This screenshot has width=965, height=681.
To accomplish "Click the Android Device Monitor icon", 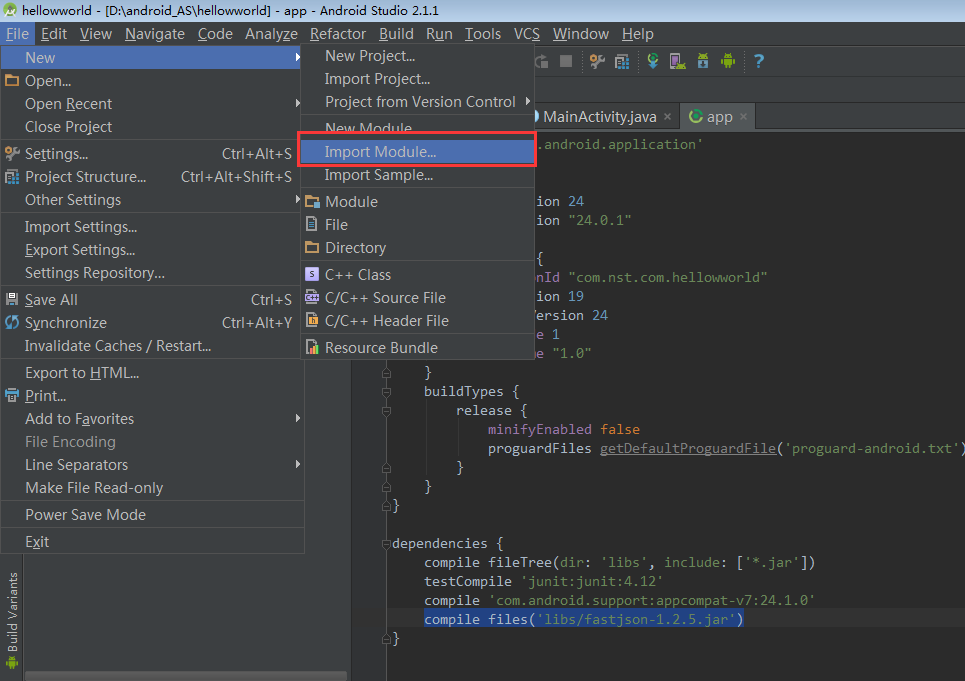I will 728,61.
